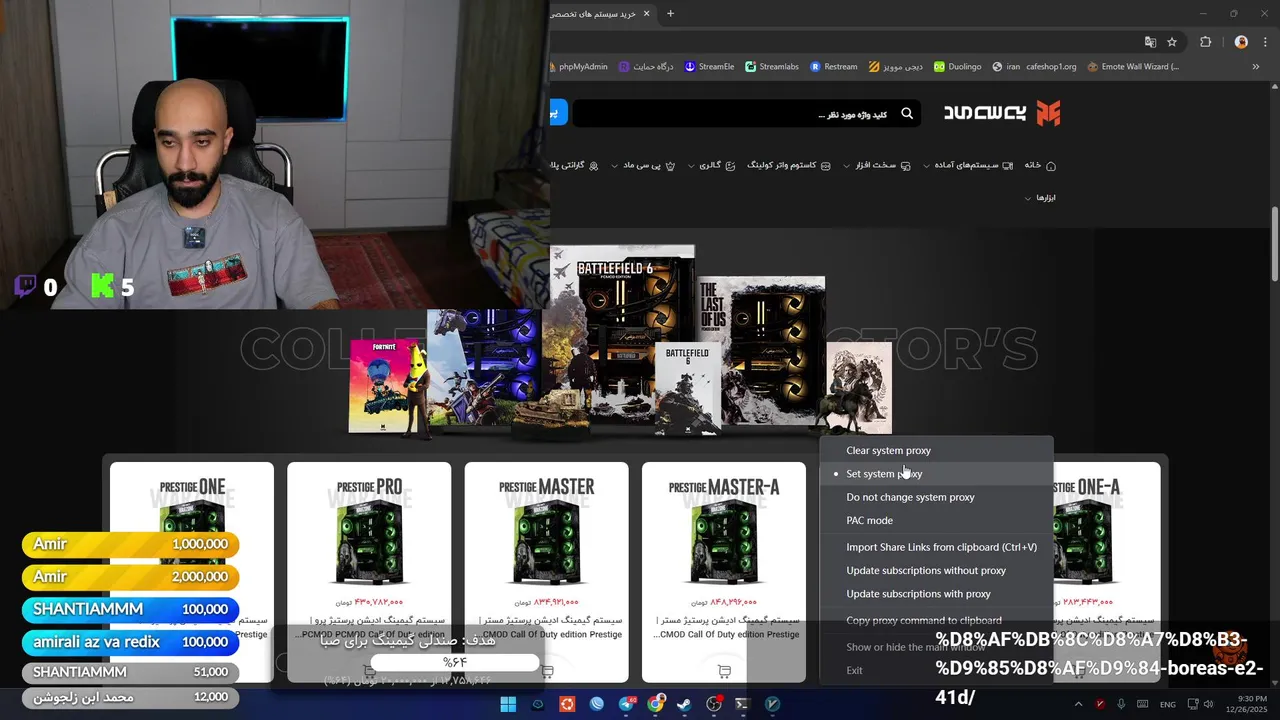
Task: Click the search magnifier icon on the site
Action: click(x=907, y=114)
